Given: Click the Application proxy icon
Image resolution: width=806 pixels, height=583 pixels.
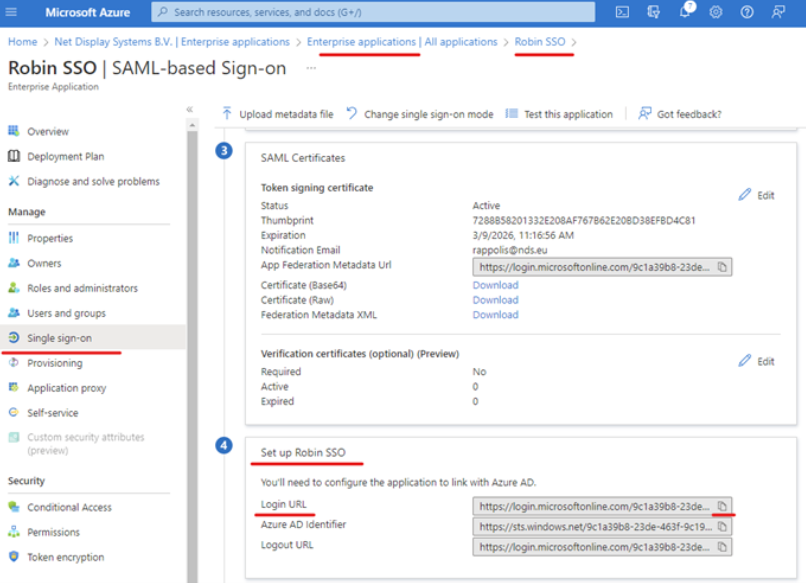Looking at the screenshot, I should click(x=14, y=387).
